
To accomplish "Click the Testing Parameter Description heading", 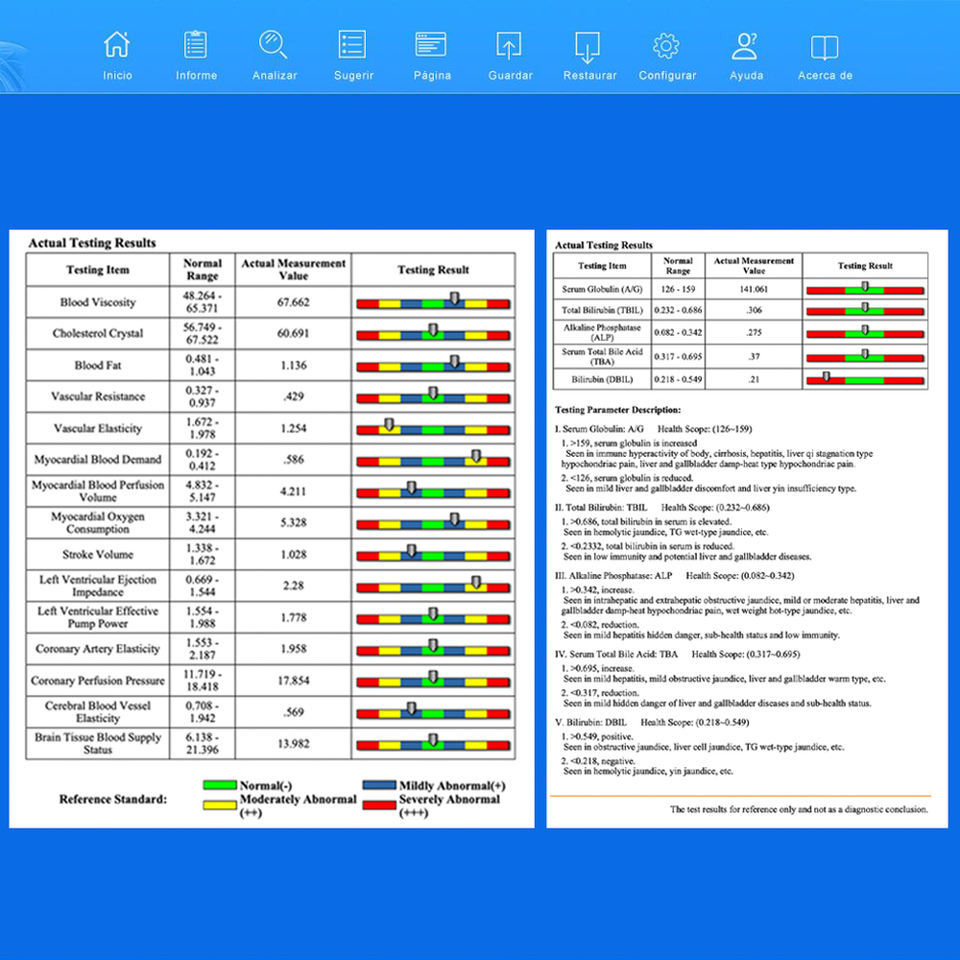I will (x=618, y=410).
